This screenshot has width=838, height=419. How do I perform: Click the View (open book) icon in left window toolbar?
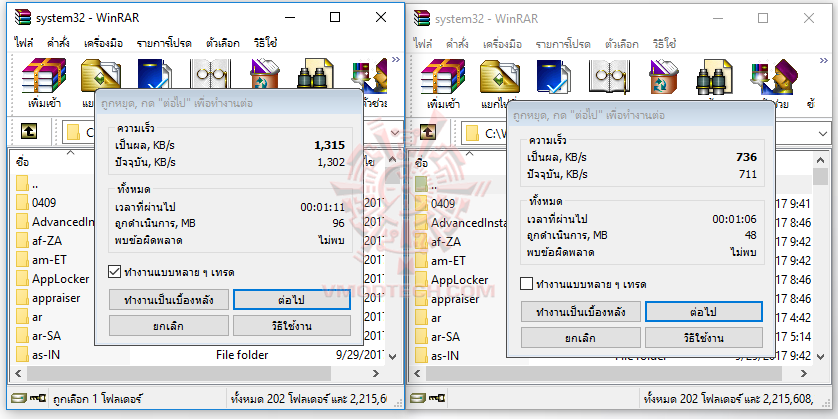pyautogui.click(x=210, y=74)
